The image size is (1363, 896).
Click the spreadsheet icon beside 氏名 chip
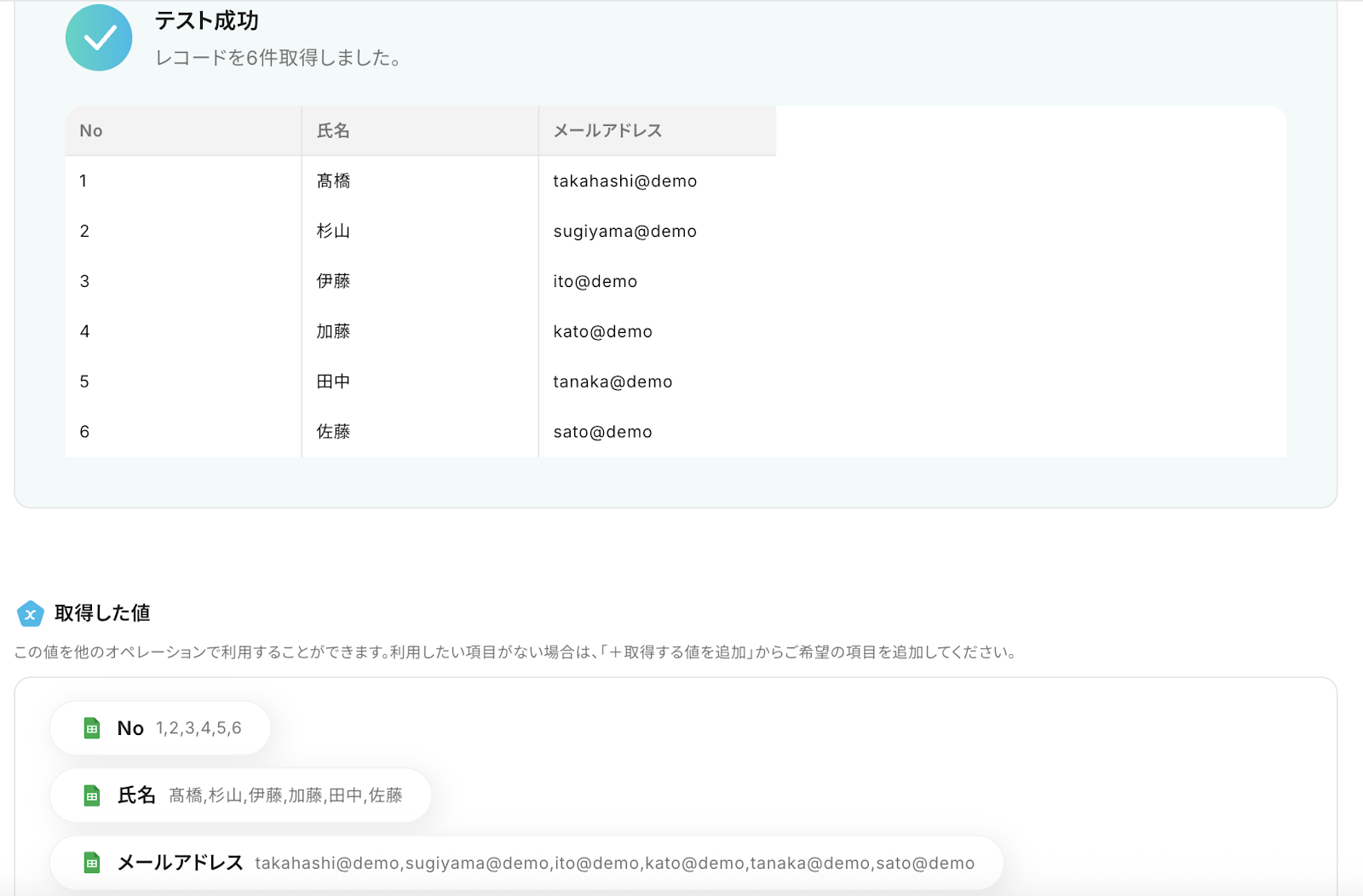(x=92, y=795)
